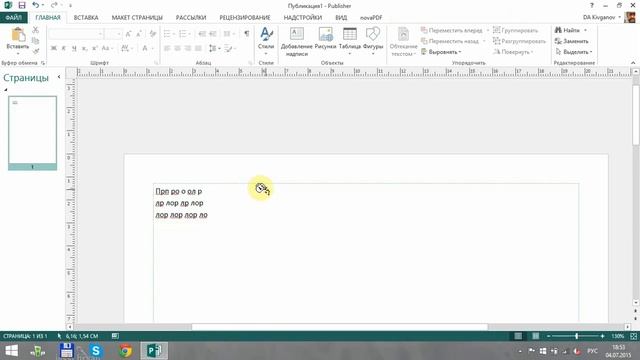The height and width of the screenshot is (360, 640).
Task: Click the zoom slider handle
Action: coord(576,336)
